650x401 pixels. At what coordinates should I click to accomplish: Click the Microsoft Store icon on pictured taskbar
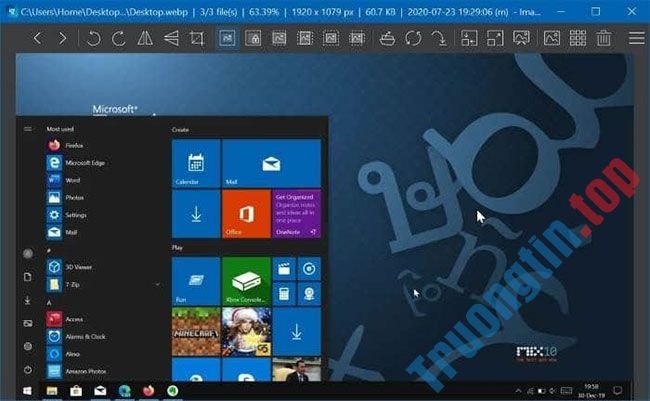[x=76, y=391]
